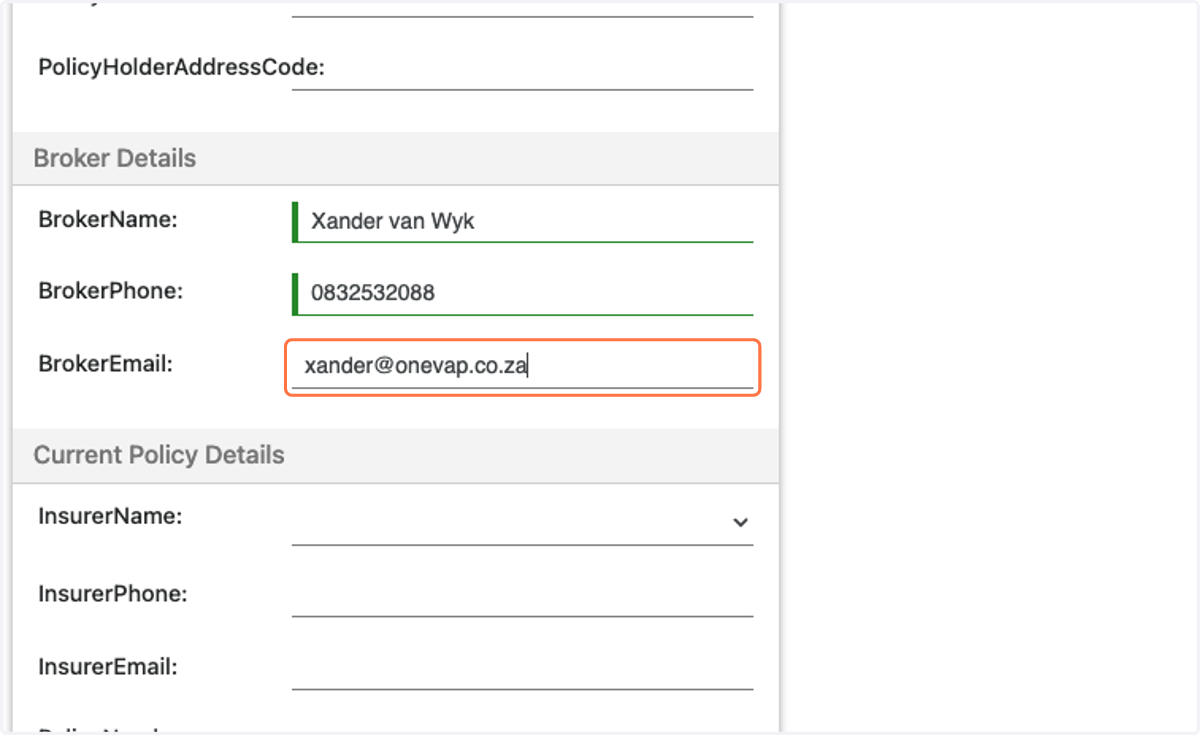Click the Broker Details section header
The width and height of the screenshot is (1200, 735).
(395, 159)
